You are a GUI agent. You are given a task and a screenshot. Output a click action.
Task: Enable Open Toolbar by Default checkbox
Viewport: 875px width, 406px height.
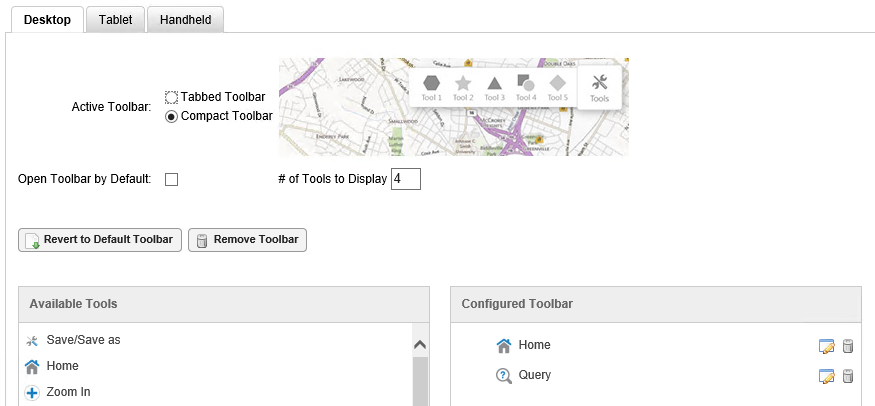coord(171,180)
